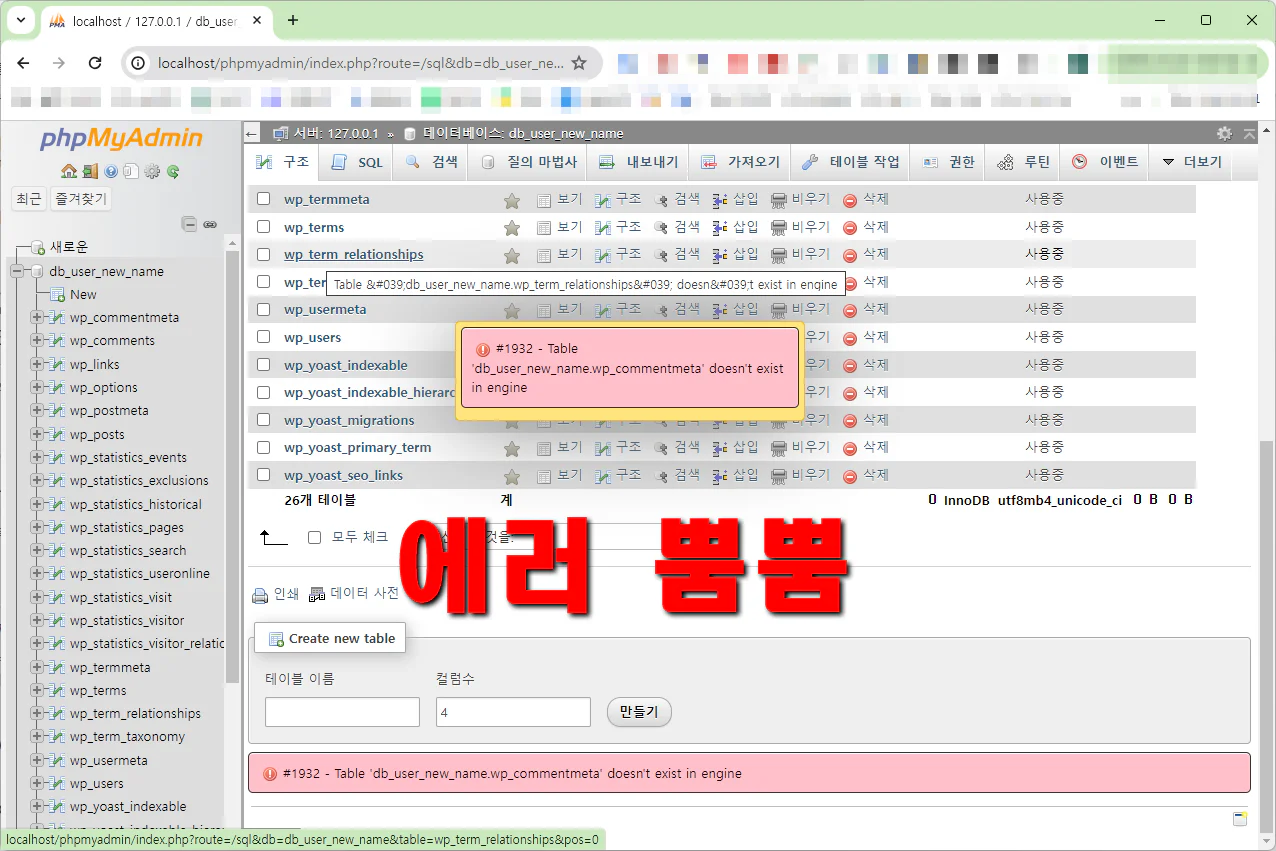This screenshot has height=851, width=1276.
Task: Switch to the 가져오기 tab
Action: pyautogui.click(x=741, y=162)
